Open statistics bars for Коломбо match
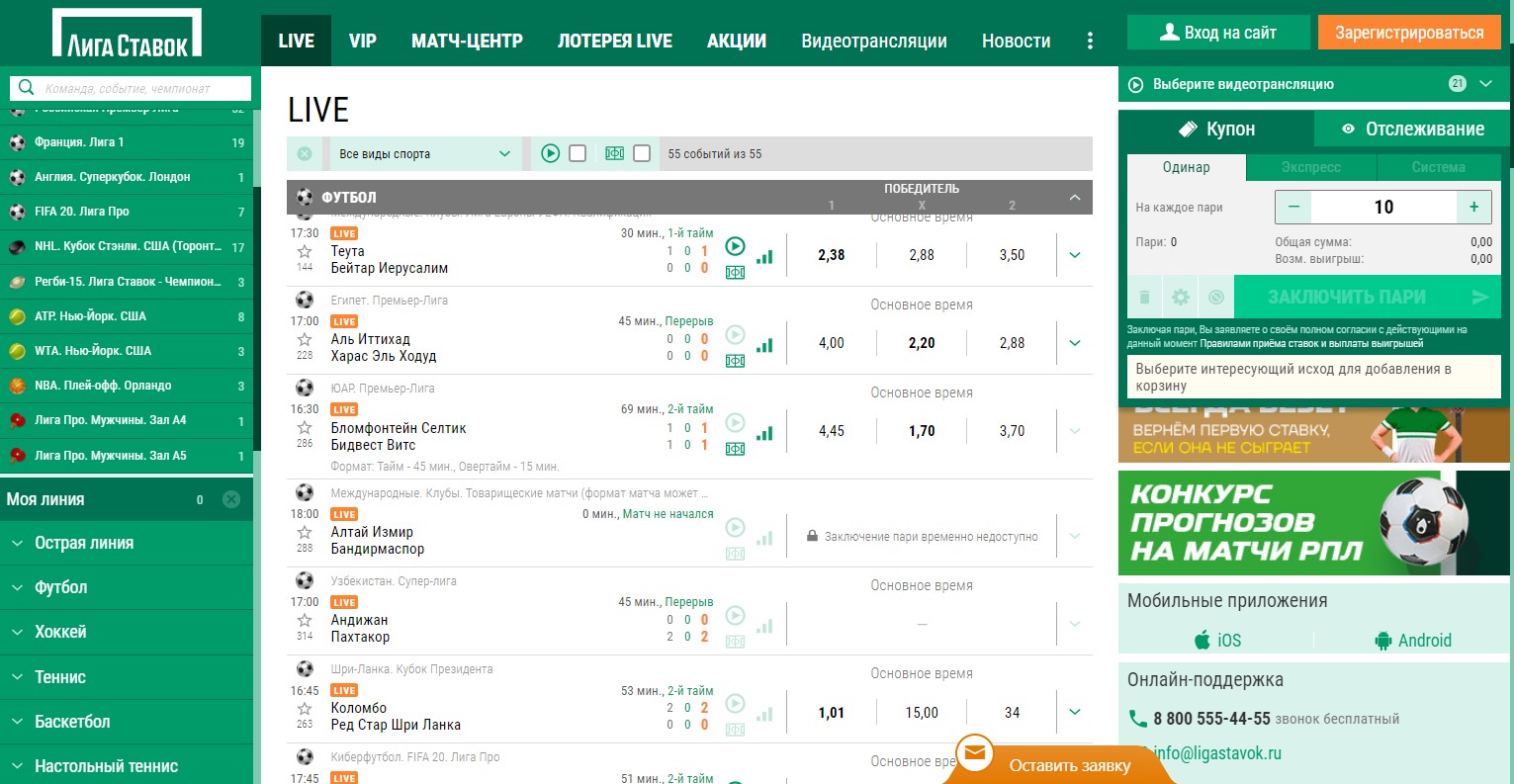1514x784 pixels. (x=764, y=714)
